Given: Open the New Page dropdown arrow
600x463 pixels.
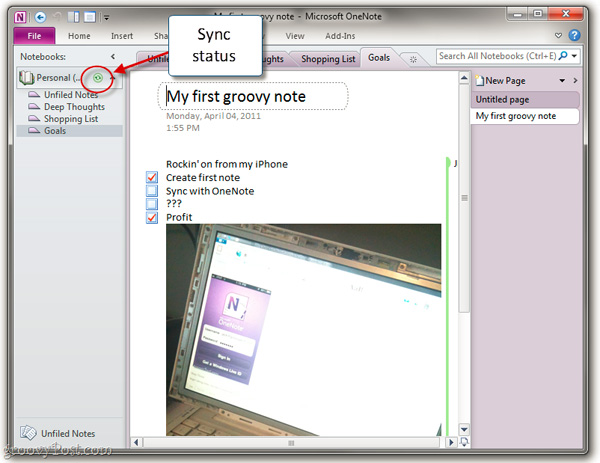Looking at the screenshot, I should (562, 80).
